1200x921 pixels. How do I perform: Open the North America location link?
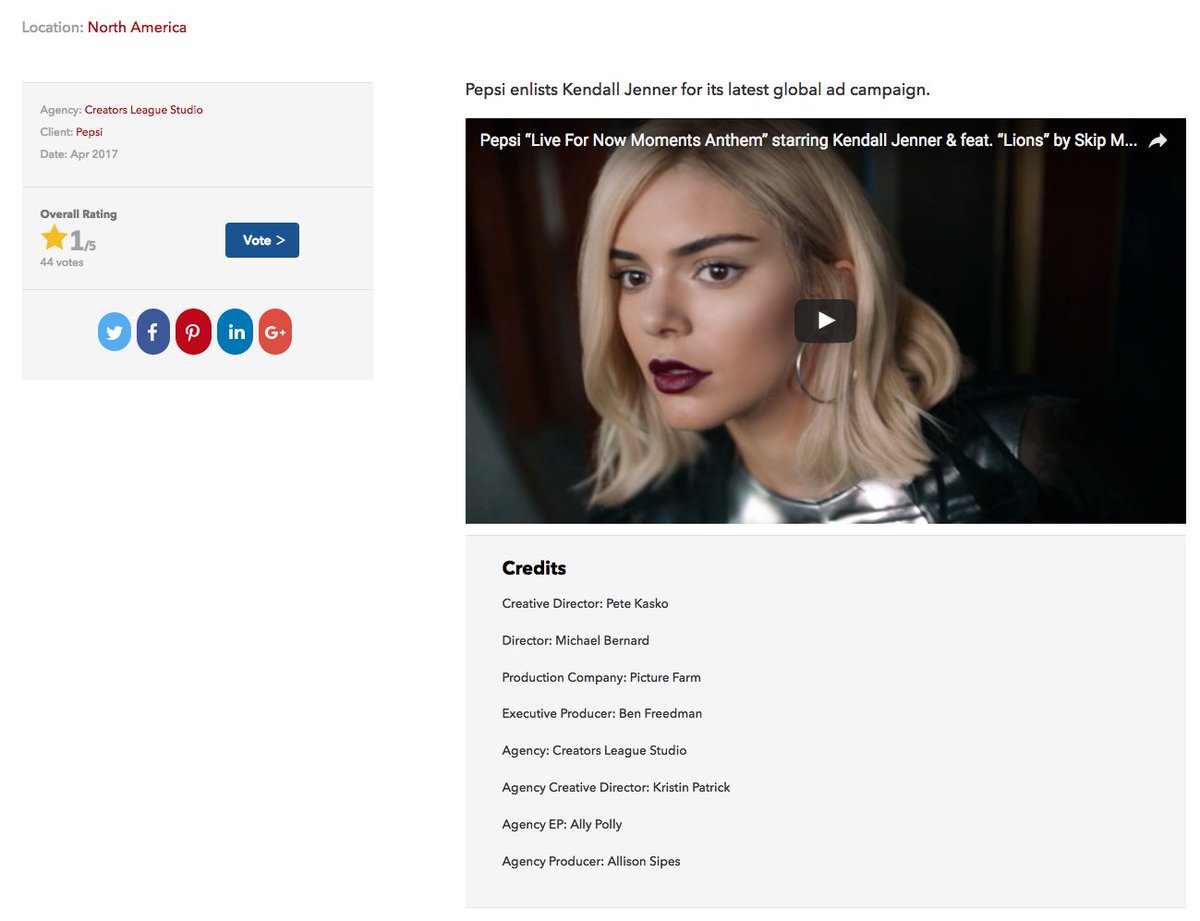click(x=137, y=27)
